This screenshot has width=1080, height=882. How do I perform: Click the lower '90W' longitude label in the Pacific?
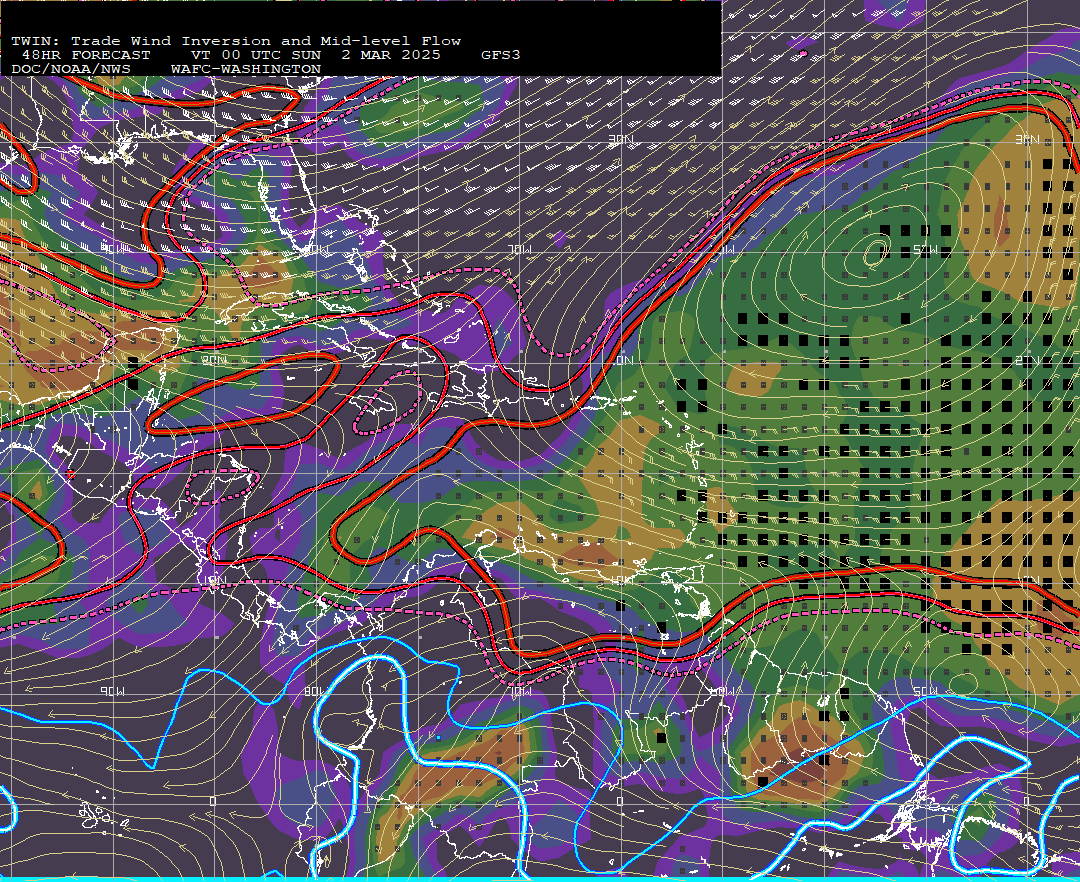coord(114,691)
